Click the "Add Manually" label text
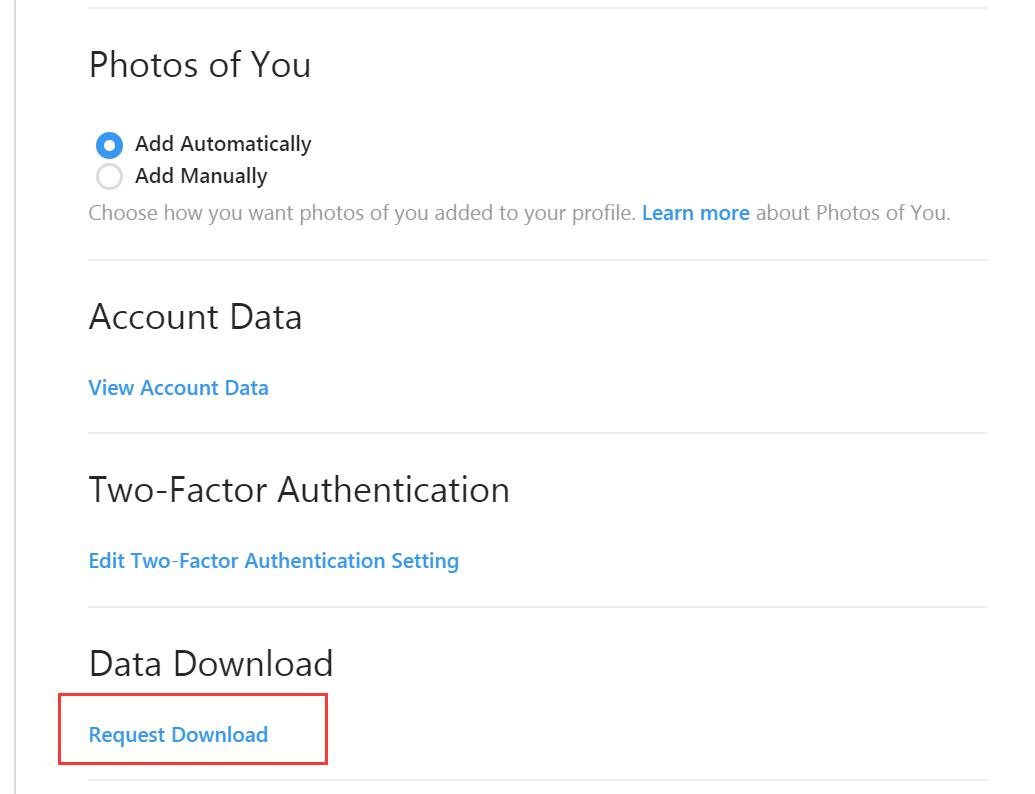Screen dimensions: 1035x794 pos(201,176)
